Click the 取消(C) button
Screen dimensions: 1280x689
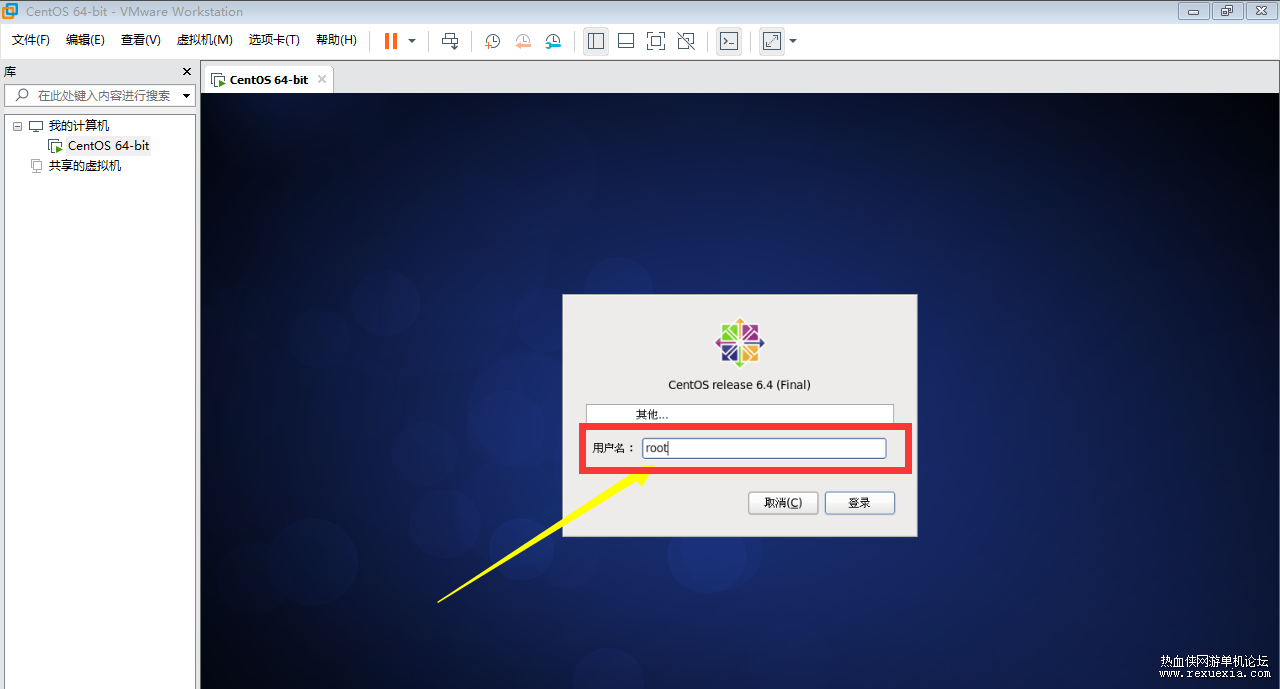point(783,503)
